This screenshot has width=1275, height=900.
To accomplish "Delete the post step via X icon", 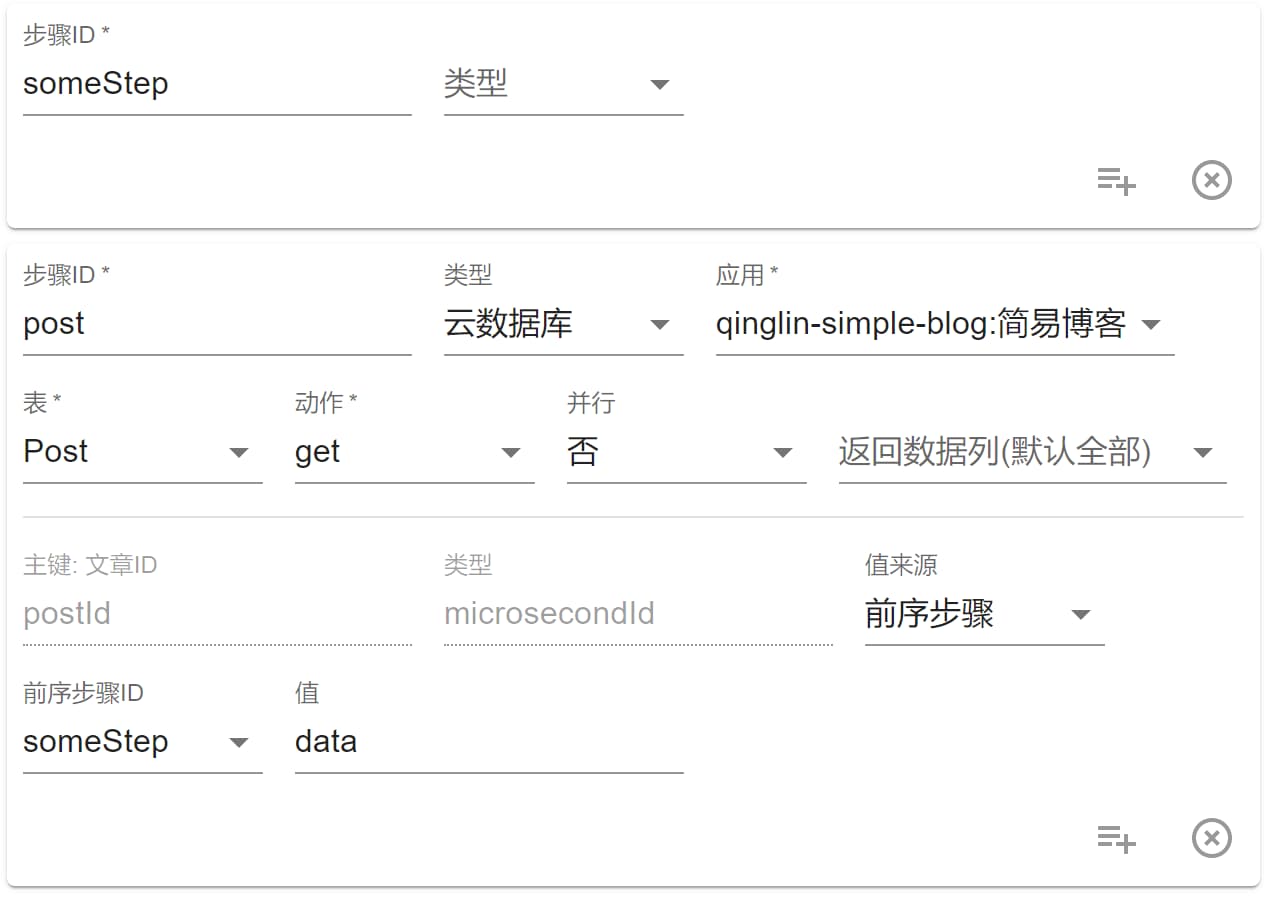I will pyautogui.click(x=1211, y=839).
